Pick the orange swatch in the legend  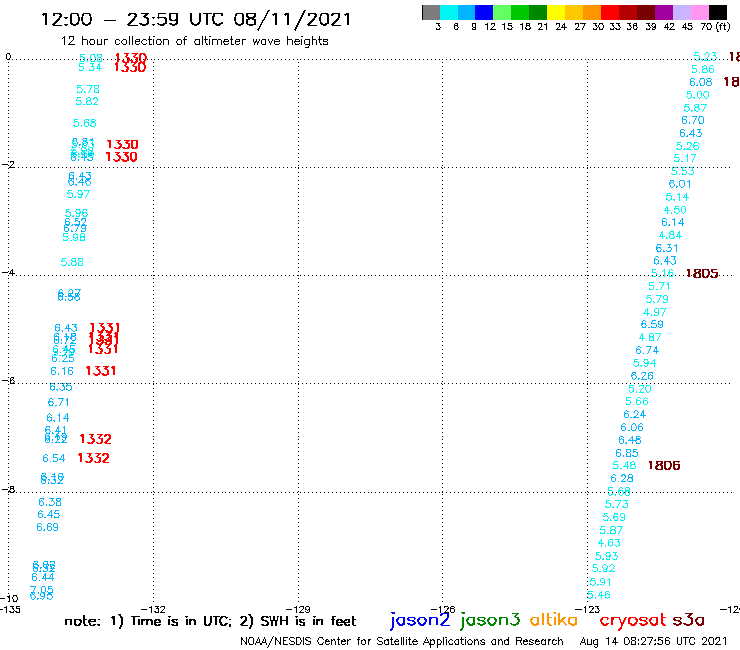pos(592,12)
